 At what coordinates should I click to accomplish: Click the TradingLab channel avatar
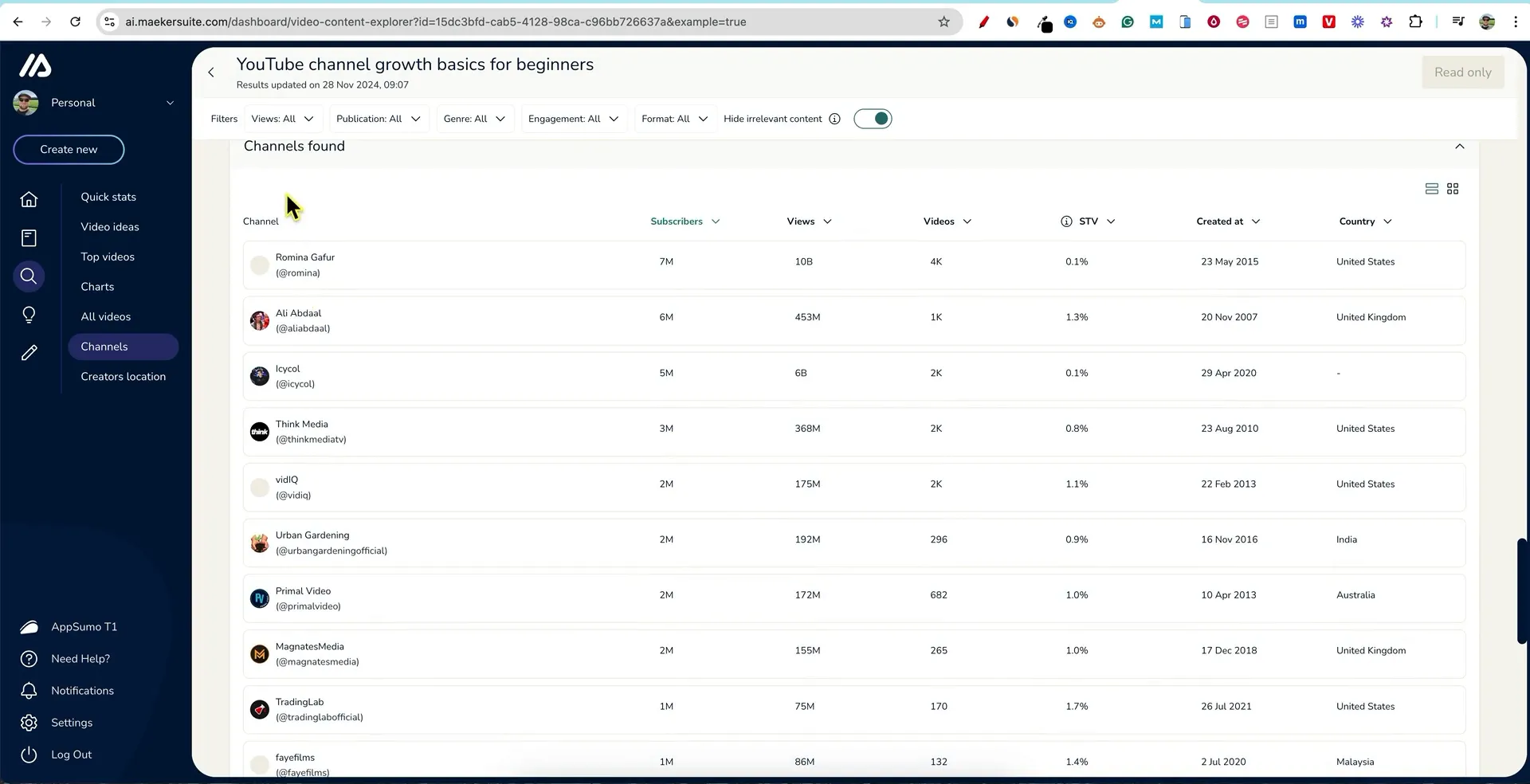pyautogui.click(x=260, y=709)
